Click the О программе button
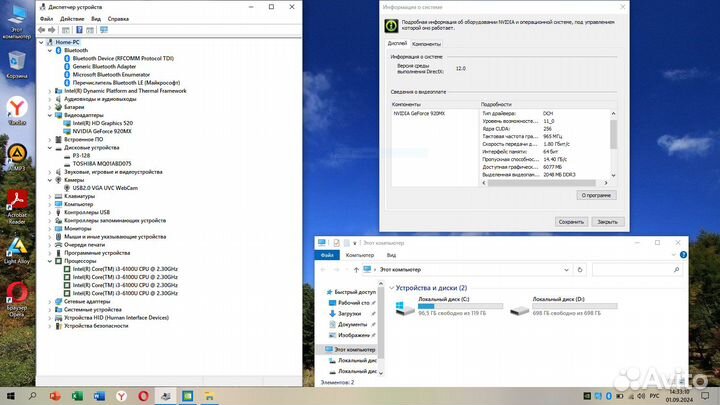 coord(596,195)
